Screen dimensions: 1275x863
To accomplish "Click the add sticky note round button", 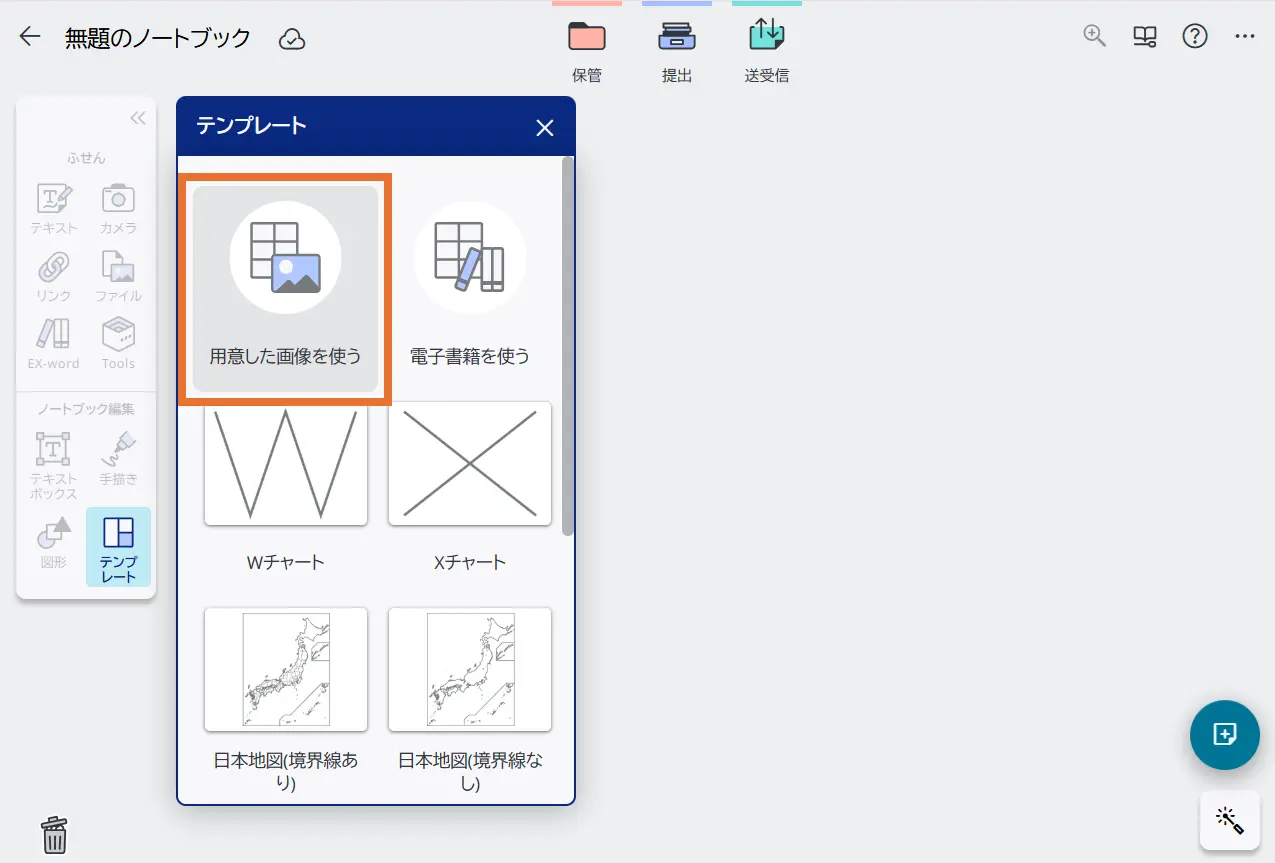I will click(1224, 735).
